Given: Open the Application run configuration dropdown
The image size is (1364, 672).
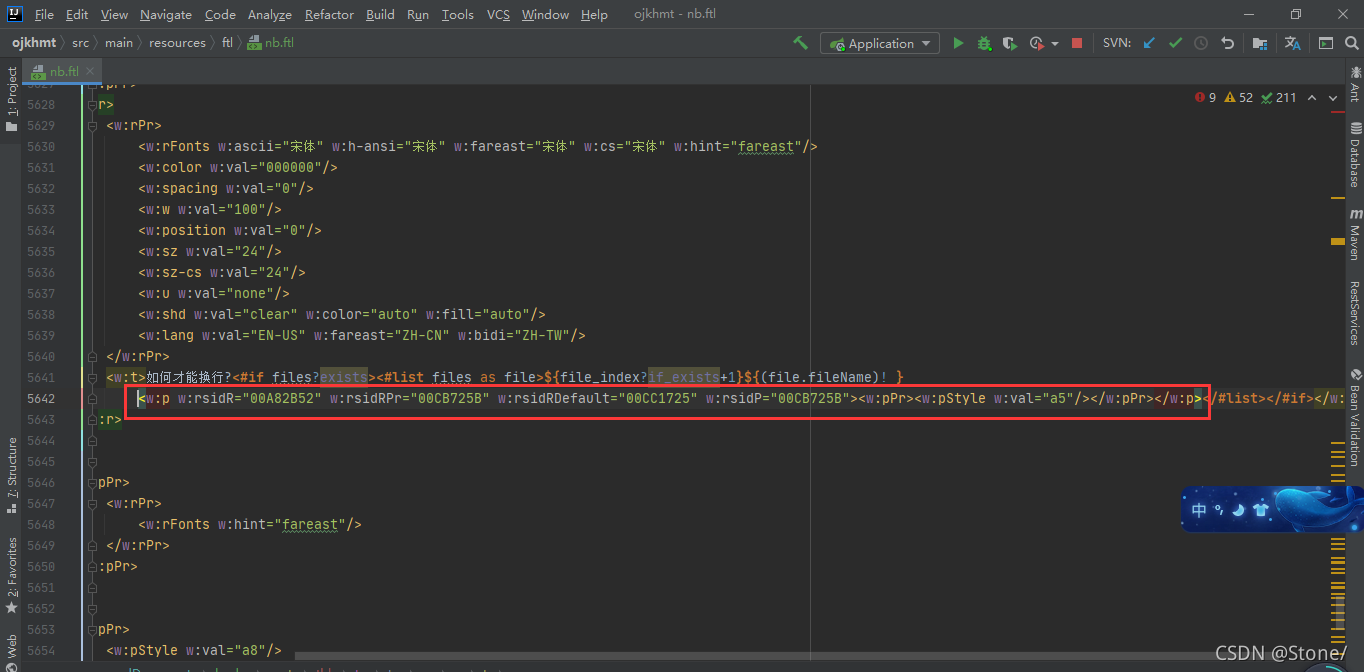Looking at the screenshot, I should (x=880, y=43).
